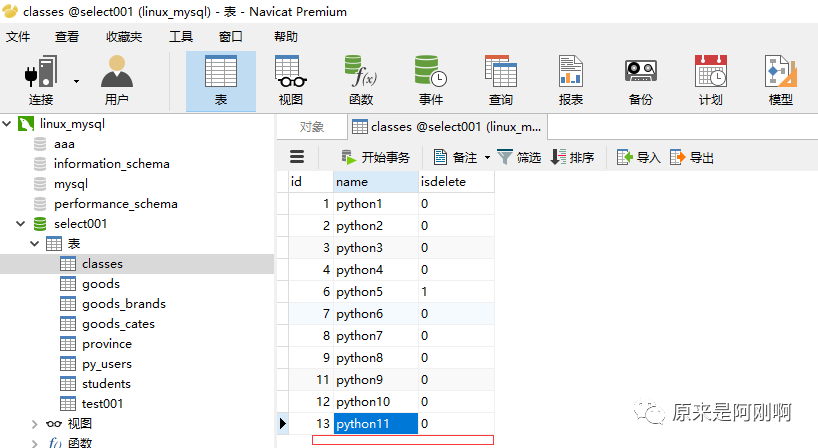
Task: Select the goods_brands table
Action: click(124, 304)
